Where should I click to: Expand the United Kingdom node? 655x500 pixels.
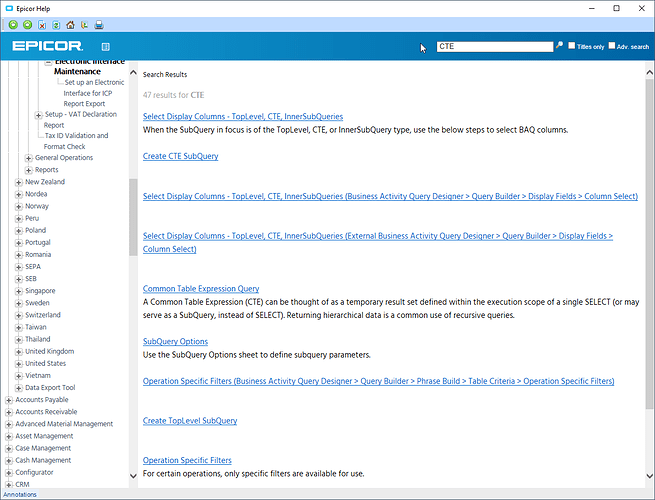point(18,352)
